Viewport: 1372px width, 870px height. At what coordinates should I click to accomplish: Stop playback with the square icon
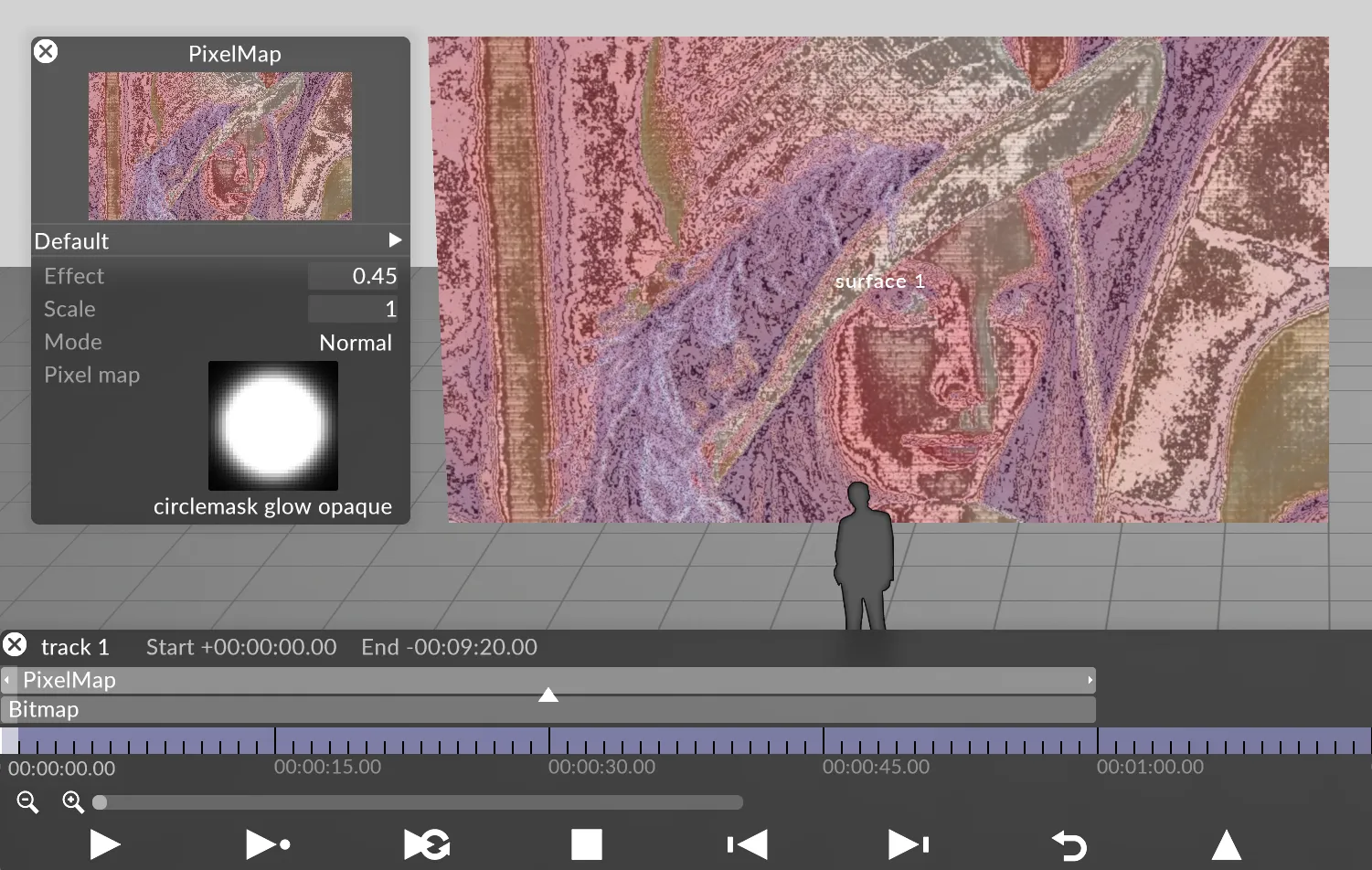[x=586, y=844]
